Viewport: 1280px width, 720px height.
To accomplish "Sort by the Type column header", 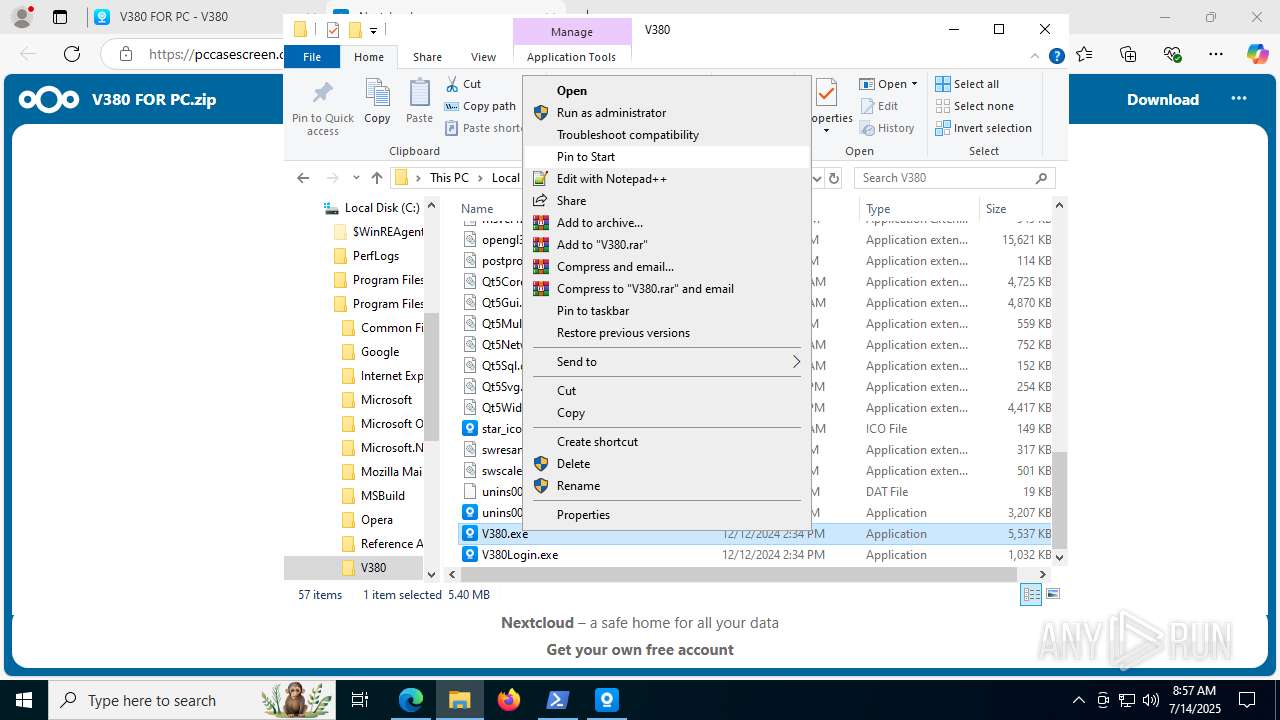I will (x=918, y=209).
